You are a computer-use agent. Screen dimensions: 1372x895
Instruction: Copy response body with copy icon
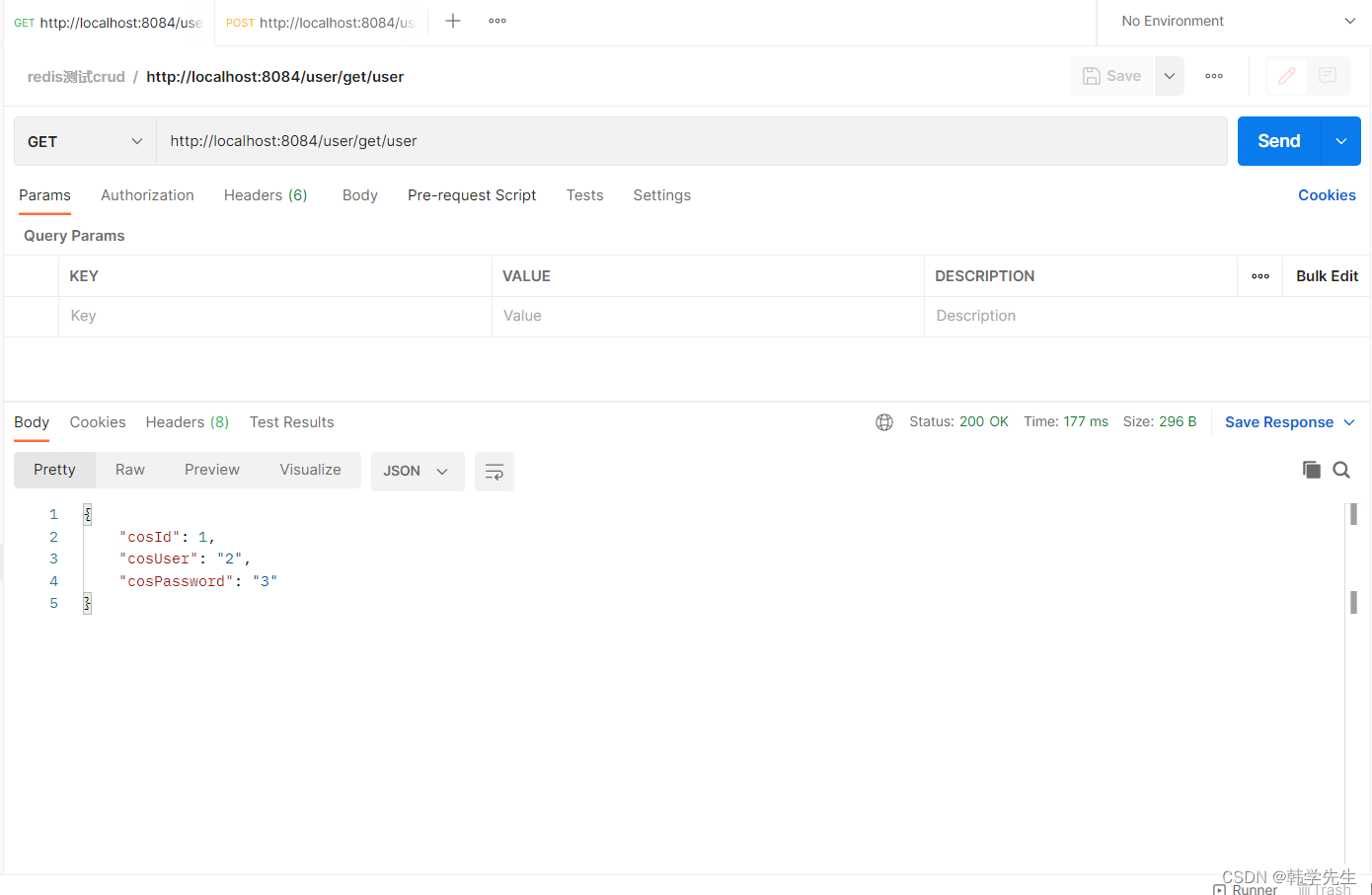pyautogui.click(x=1312, y=470)
